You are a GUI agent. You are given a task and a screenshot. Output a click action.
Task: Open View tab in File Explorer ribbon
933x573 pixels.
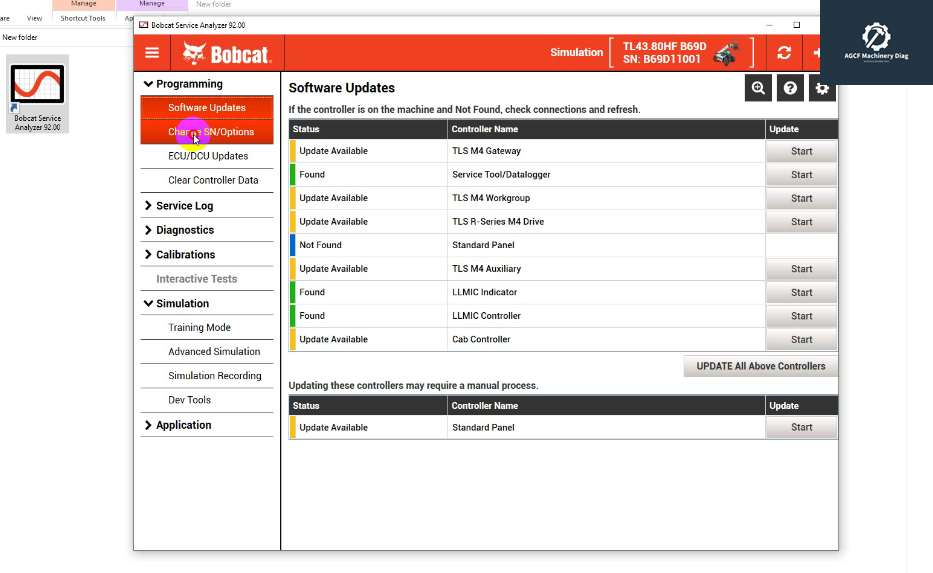tap(35, 18)
